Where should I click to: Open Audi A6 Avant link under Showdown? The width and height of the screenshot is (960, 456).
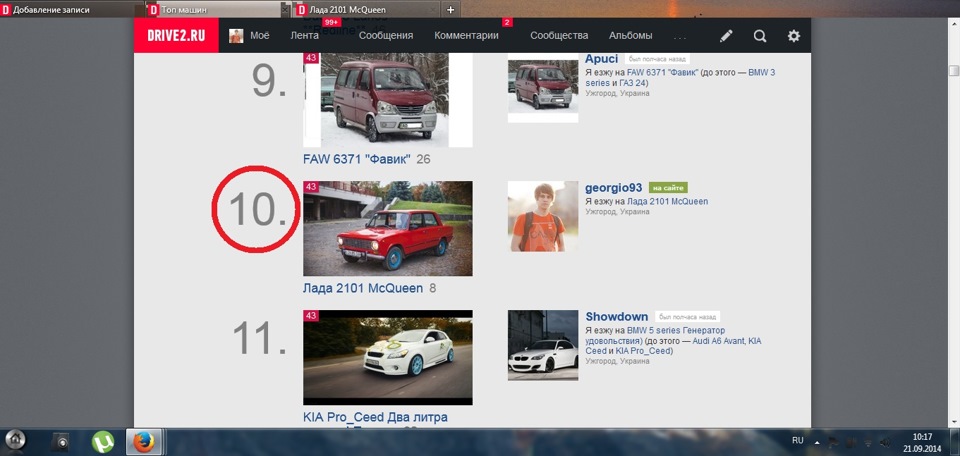[x=719, y=340]
